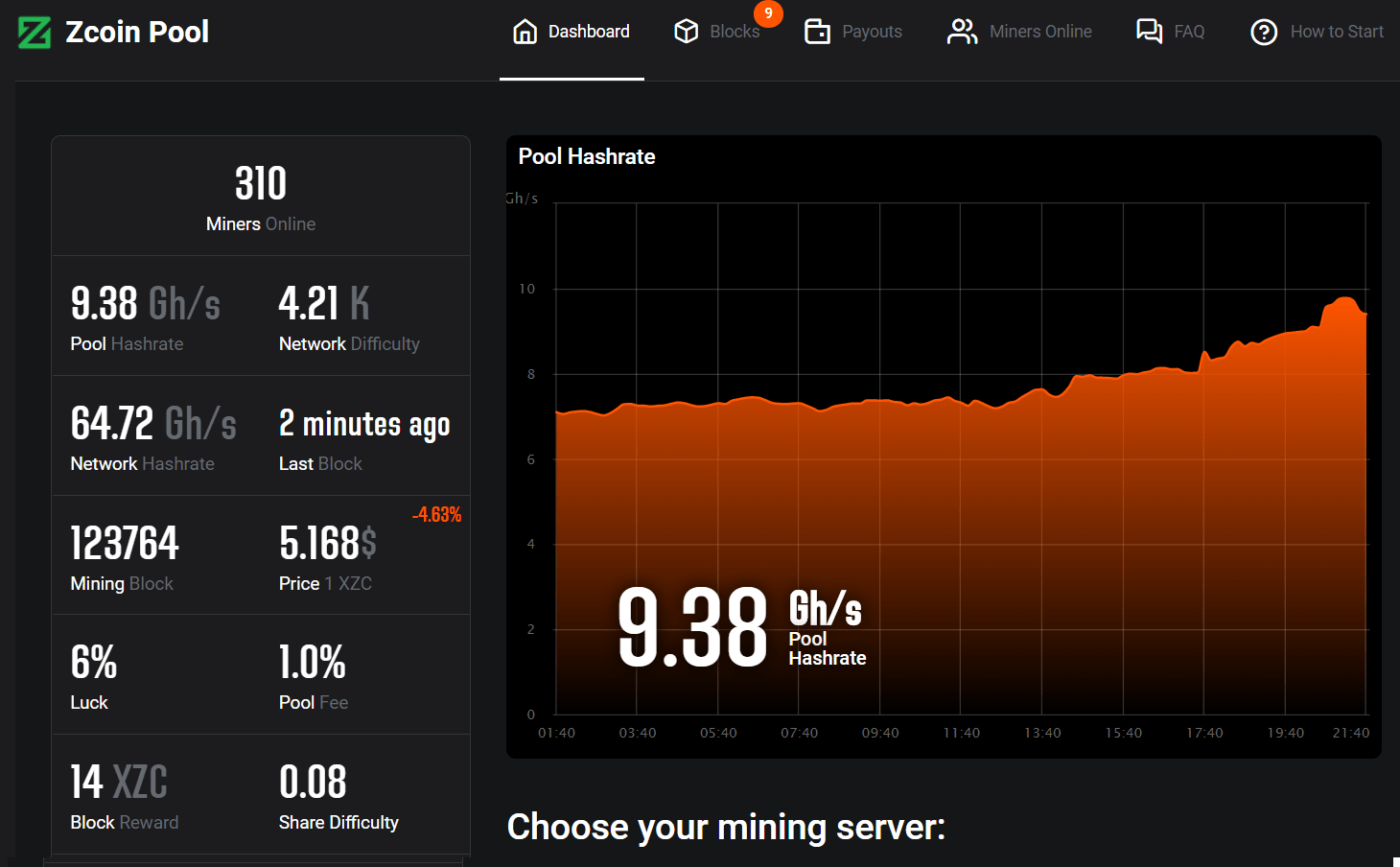Screen dimensions: 1400x867
Task: Click the Zcoin Pool site title
Action: click(137, 32)
